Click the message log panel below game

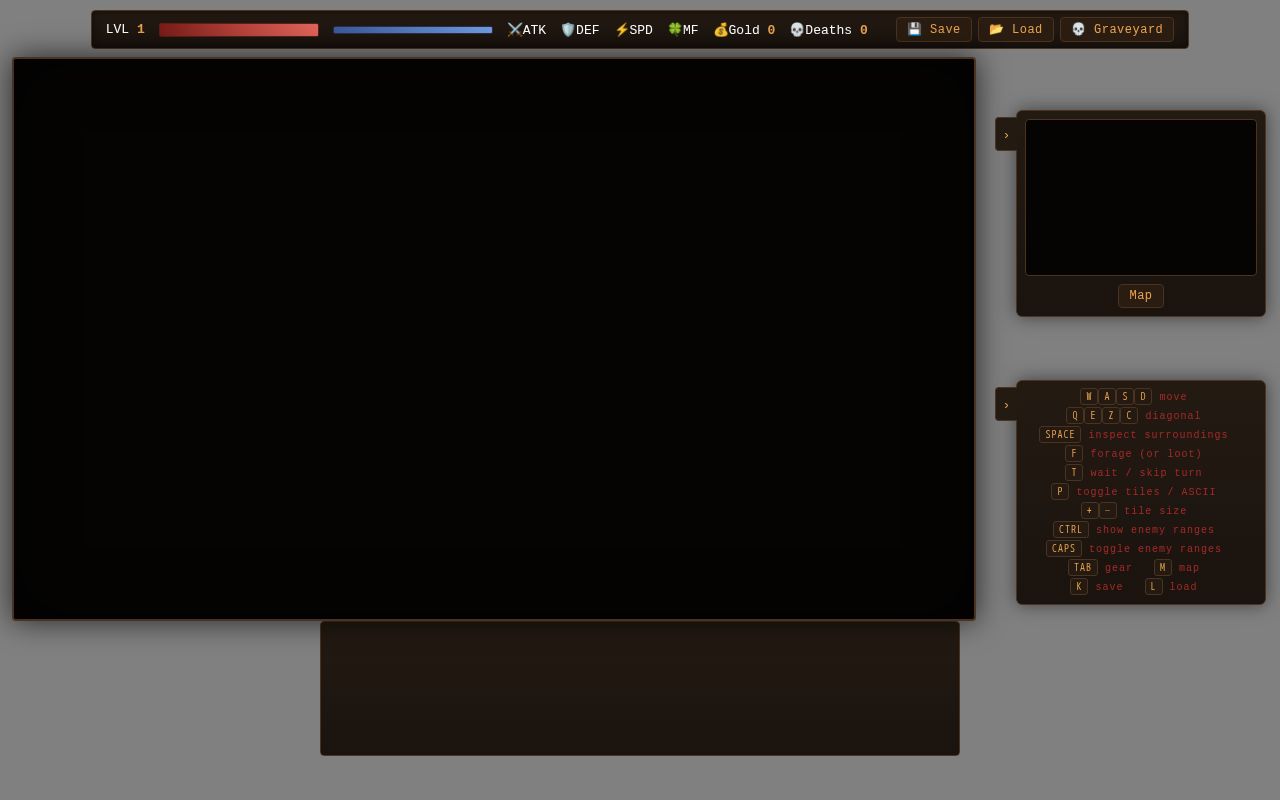point(640,688)
